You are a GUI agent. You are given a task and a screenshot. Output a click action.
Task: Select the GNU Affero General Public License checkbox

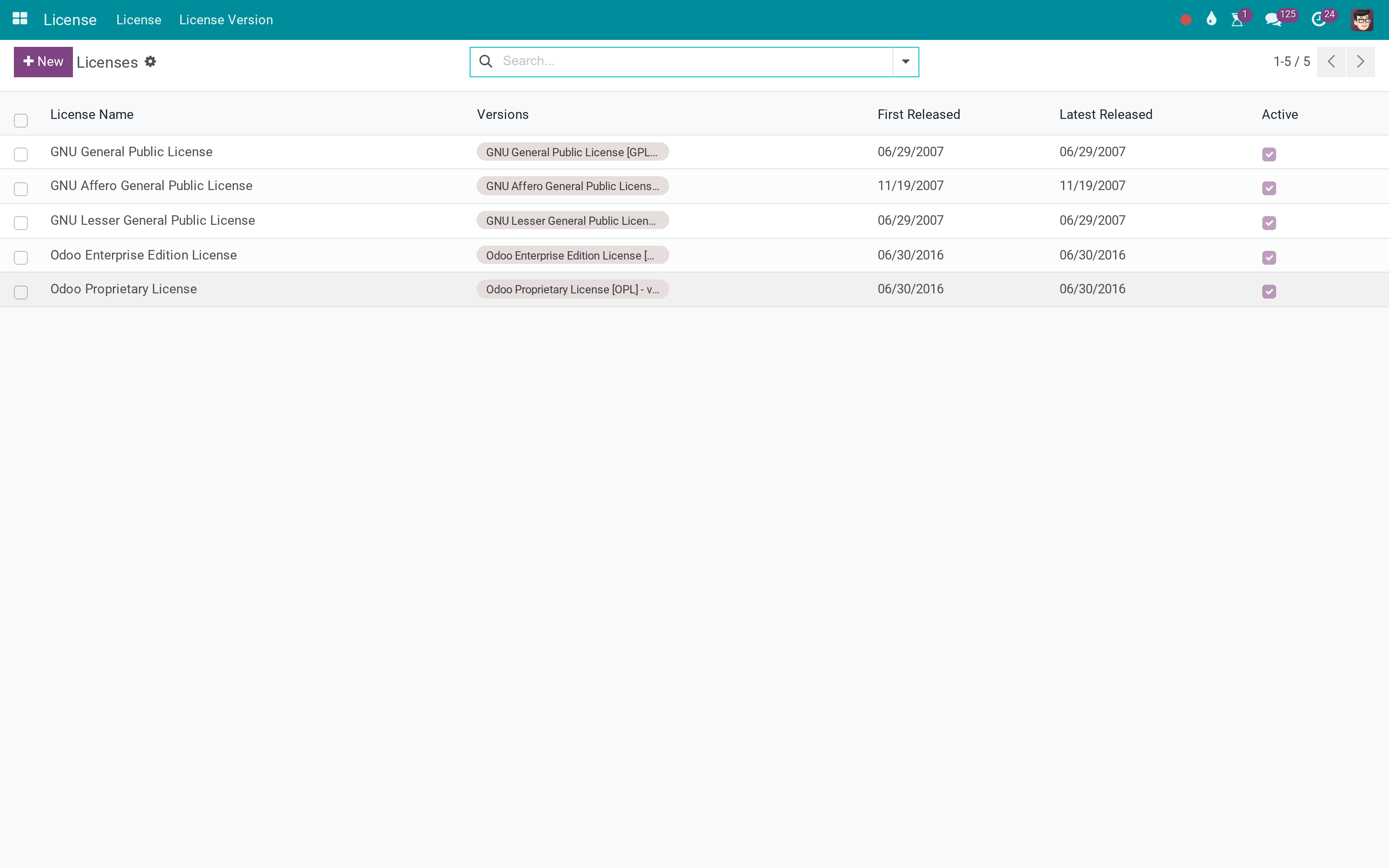[21, 189]
